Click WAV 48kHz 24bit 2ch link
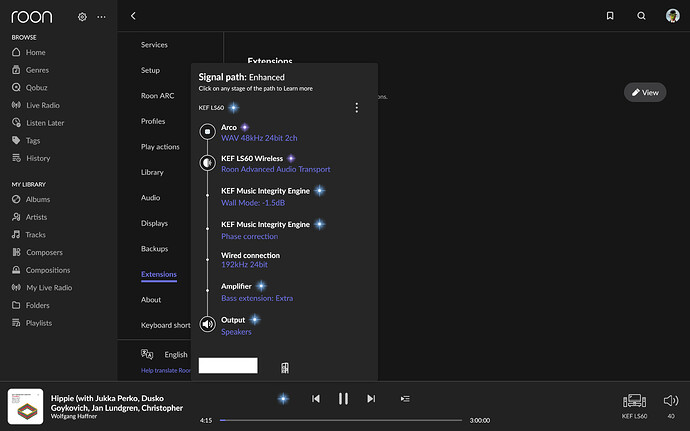Screen dimensions: 690x431 point(259,138)
